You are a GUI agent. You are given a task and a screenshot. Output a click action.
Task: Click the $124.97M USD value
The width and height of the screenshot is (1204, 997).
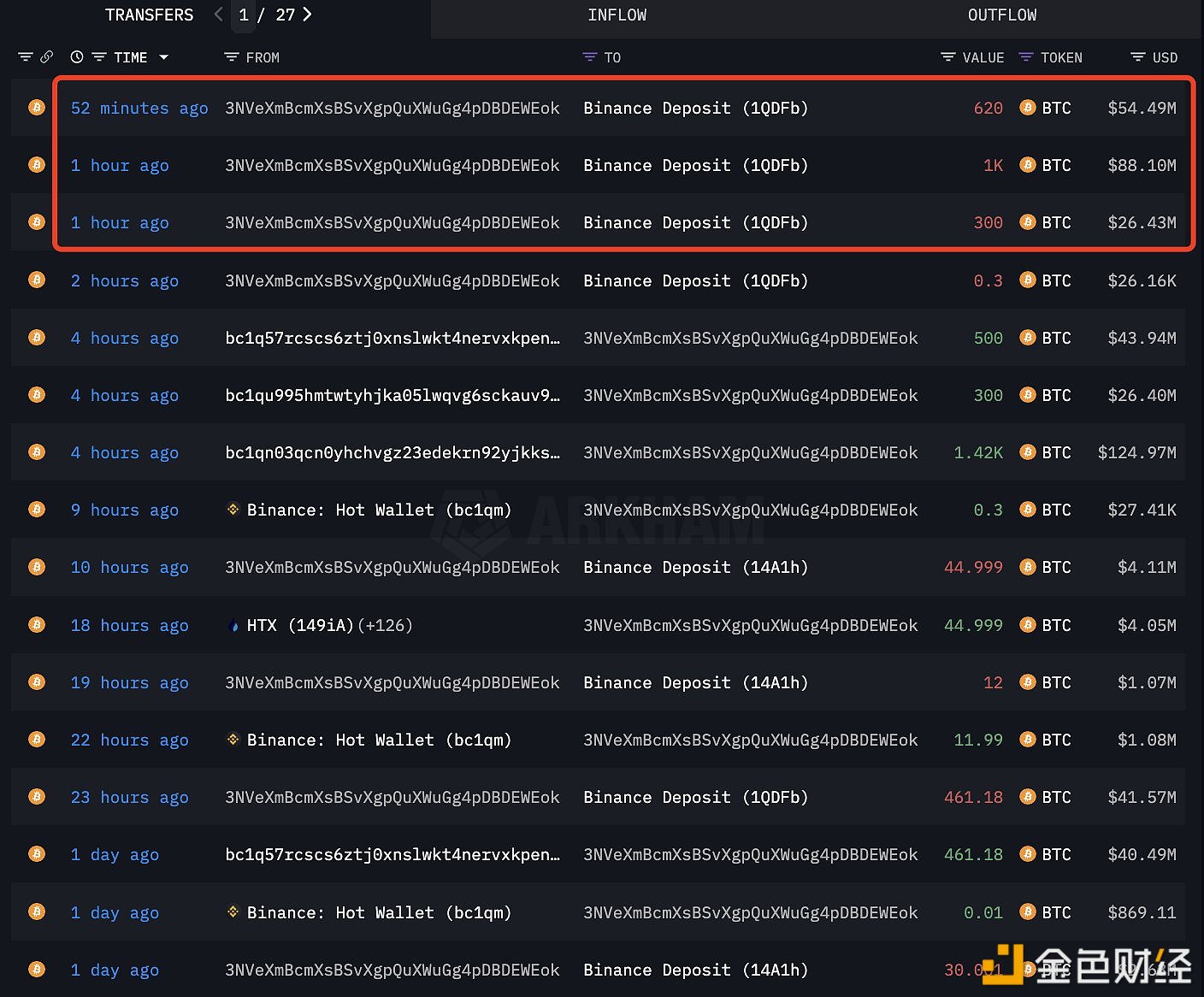point(1137,452)
